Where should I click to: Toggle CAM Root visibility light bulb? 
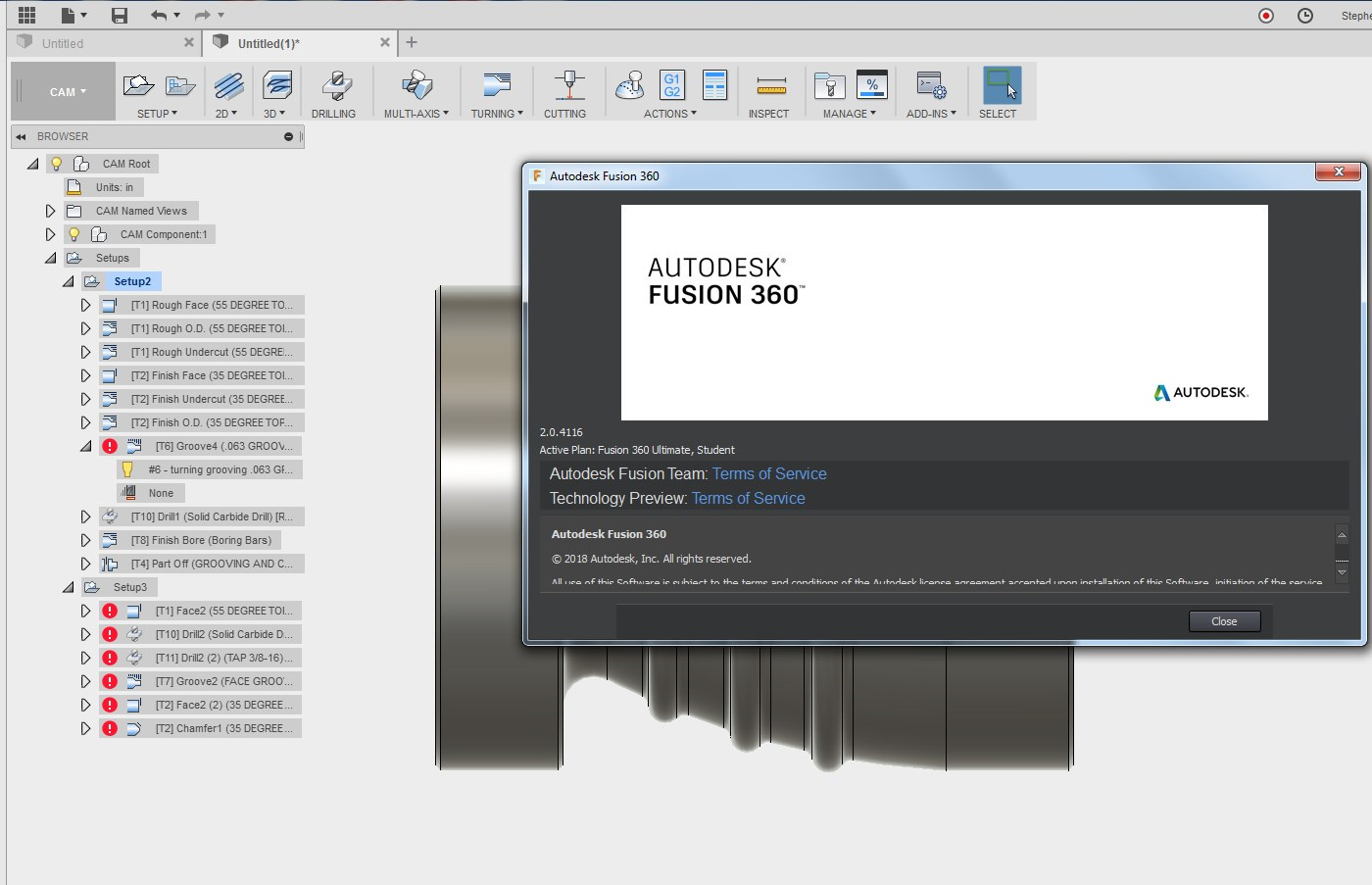coord(57,164)
